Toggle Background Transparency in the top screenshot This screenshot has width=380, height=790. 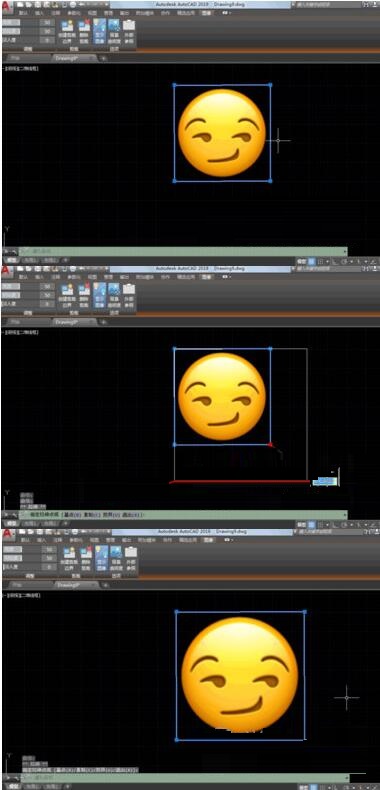point(114,30)
